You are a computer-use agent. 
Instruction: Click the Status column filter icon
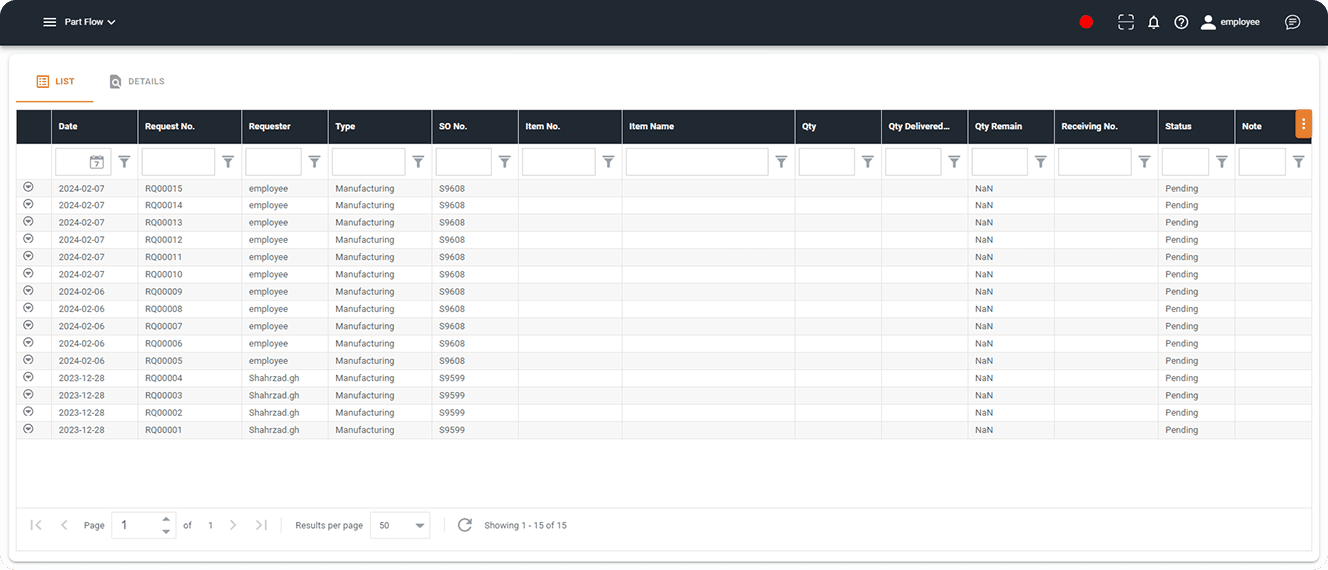[x=1221, y=162]
